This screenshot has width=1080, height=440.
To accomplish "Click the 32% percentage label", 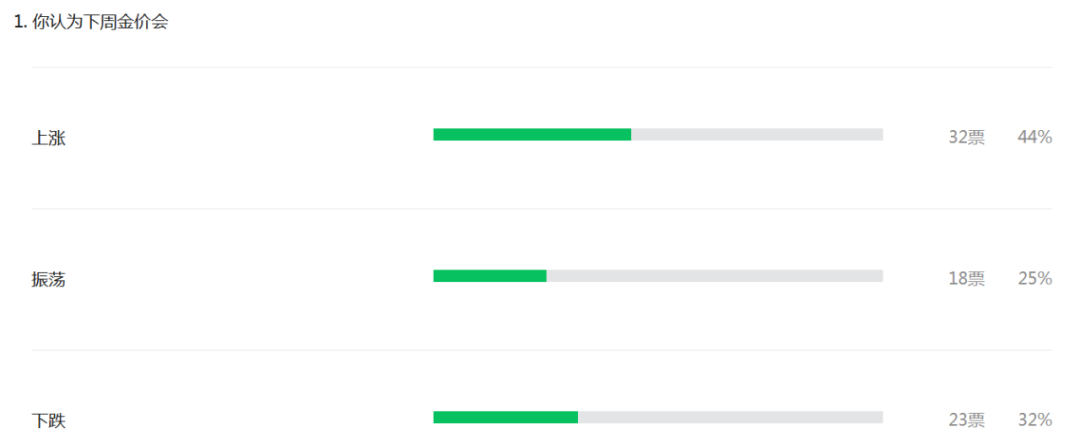I will (1035, 420).
